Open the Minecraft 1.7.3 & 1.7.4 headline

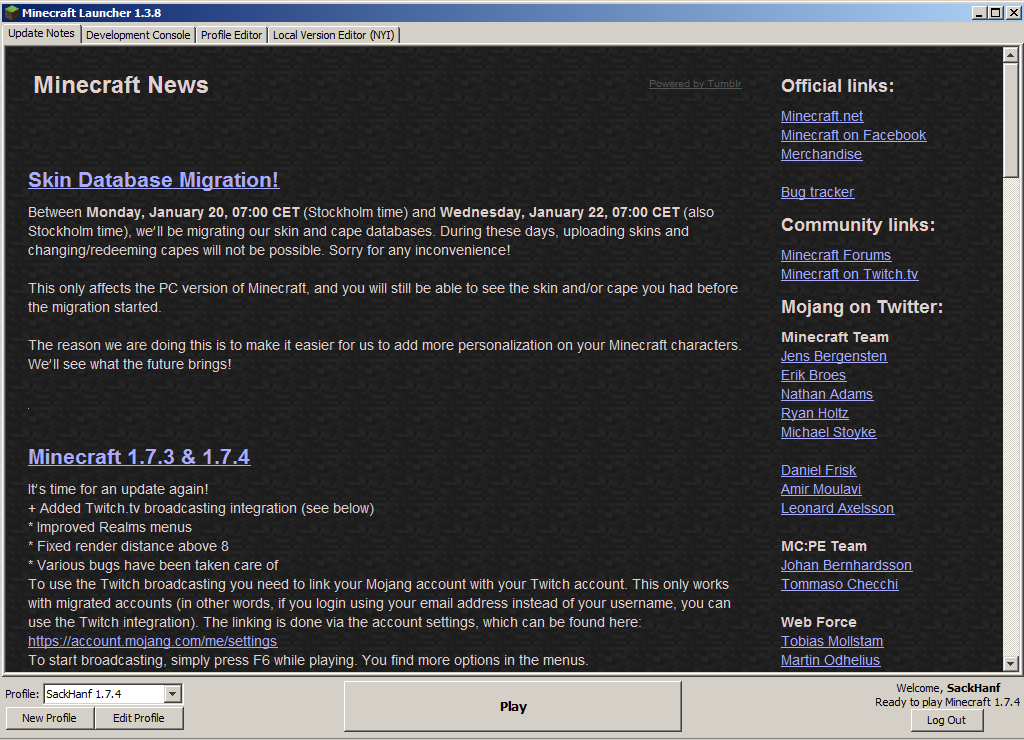pos(139,457)
